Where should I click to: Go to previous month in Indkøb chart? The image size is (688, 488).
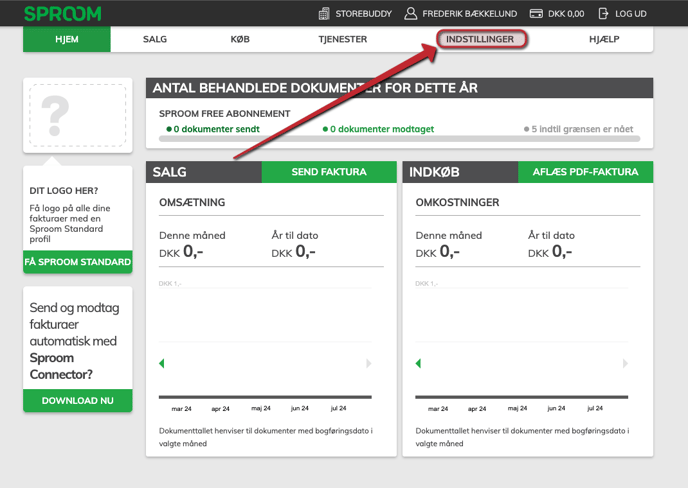coord(418,363)
